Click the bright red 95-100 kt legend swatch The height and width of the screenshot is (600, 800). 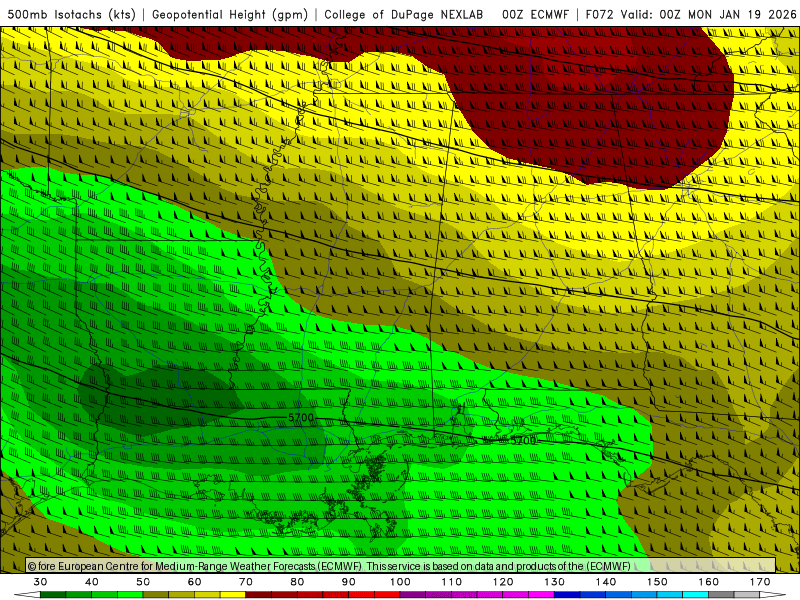tap(387, 595)
